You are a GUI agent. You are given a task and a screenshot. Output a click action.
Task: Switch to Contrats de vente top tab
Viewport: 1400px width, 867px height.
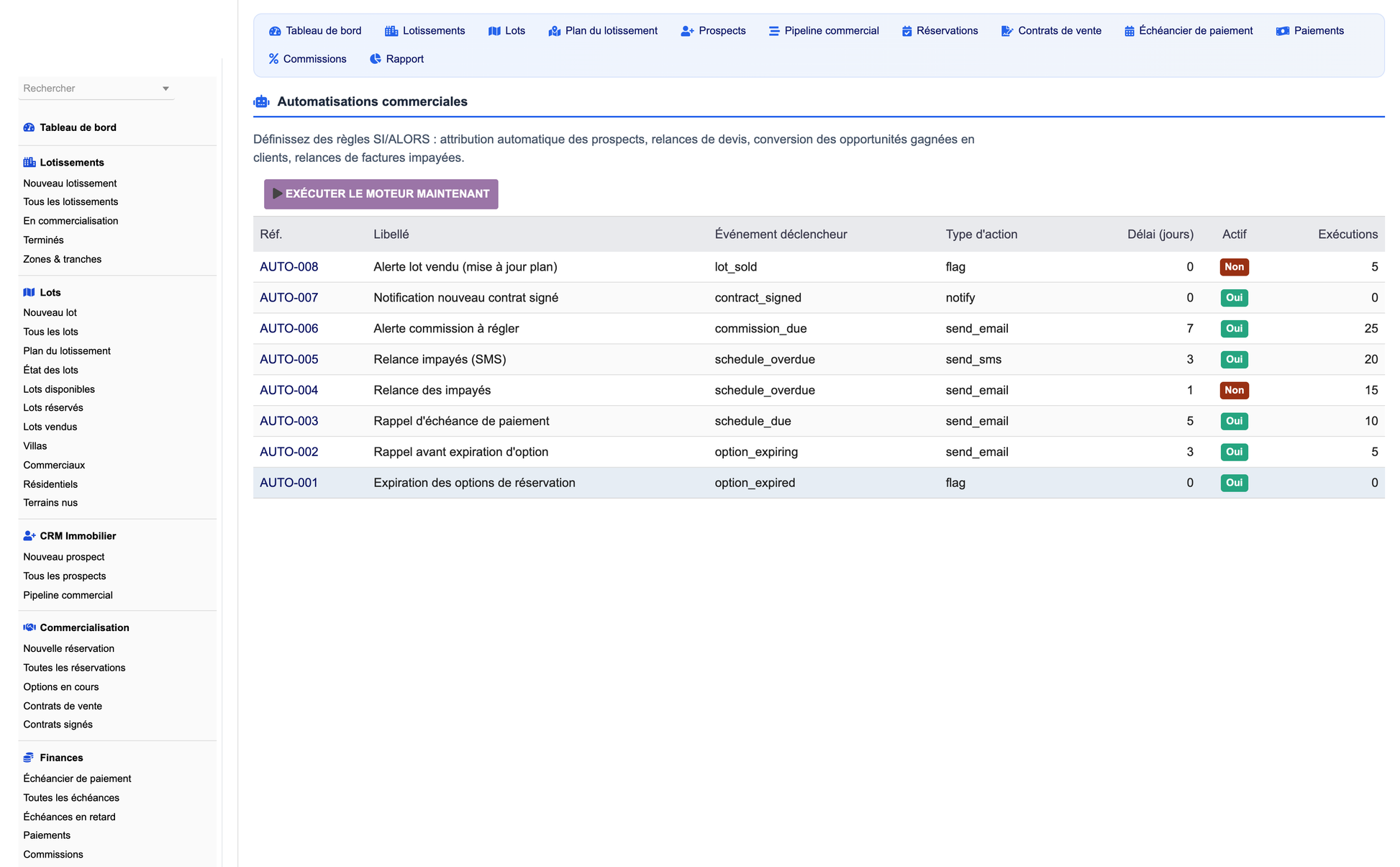point(1051,31)
